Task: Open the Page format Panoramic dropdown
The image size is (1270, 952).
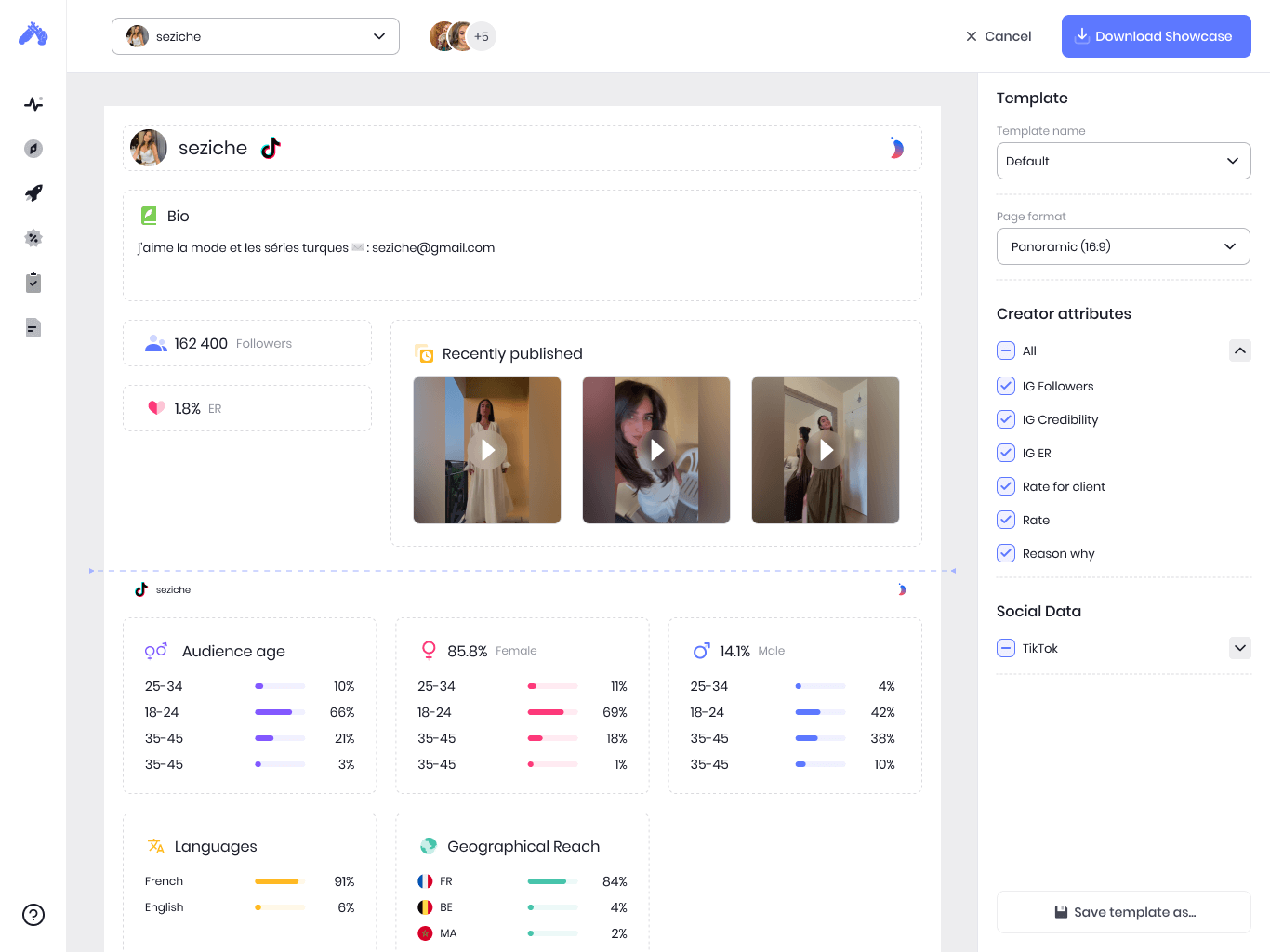Action: pos(1123,246)
